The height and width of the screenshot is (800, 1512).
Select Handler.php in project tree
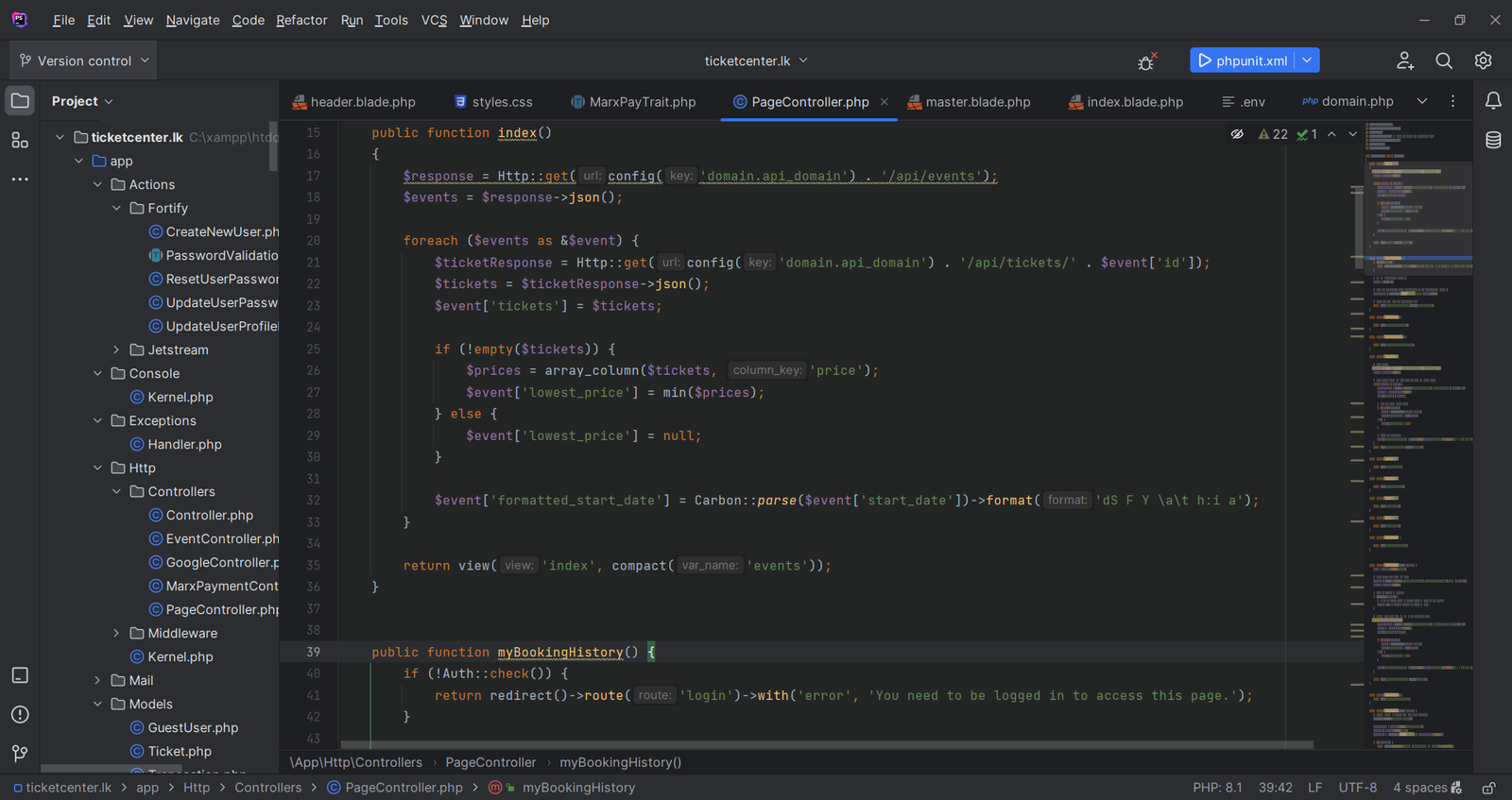[x=176, y=444]
